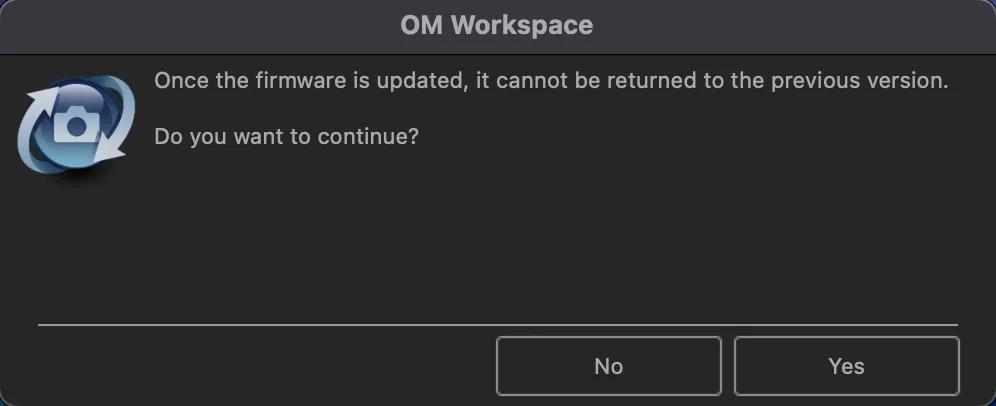Click the camera symbol inside the blue icon

(x=74, y=126)
